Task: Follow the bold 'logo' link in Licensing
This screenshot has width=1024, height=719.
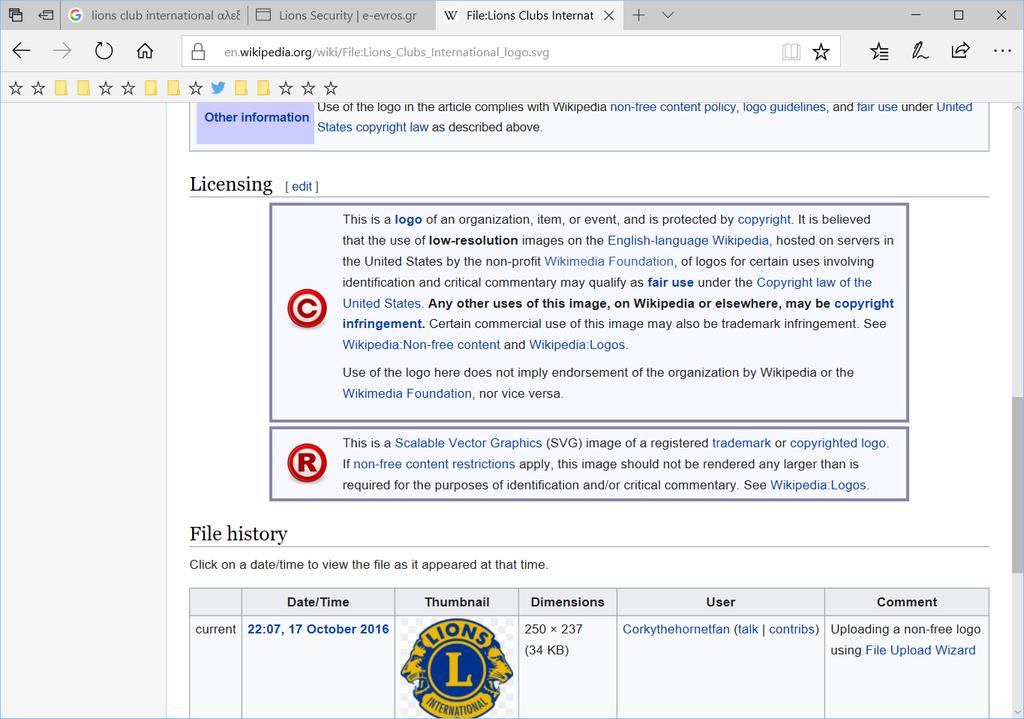Action: 408,219
